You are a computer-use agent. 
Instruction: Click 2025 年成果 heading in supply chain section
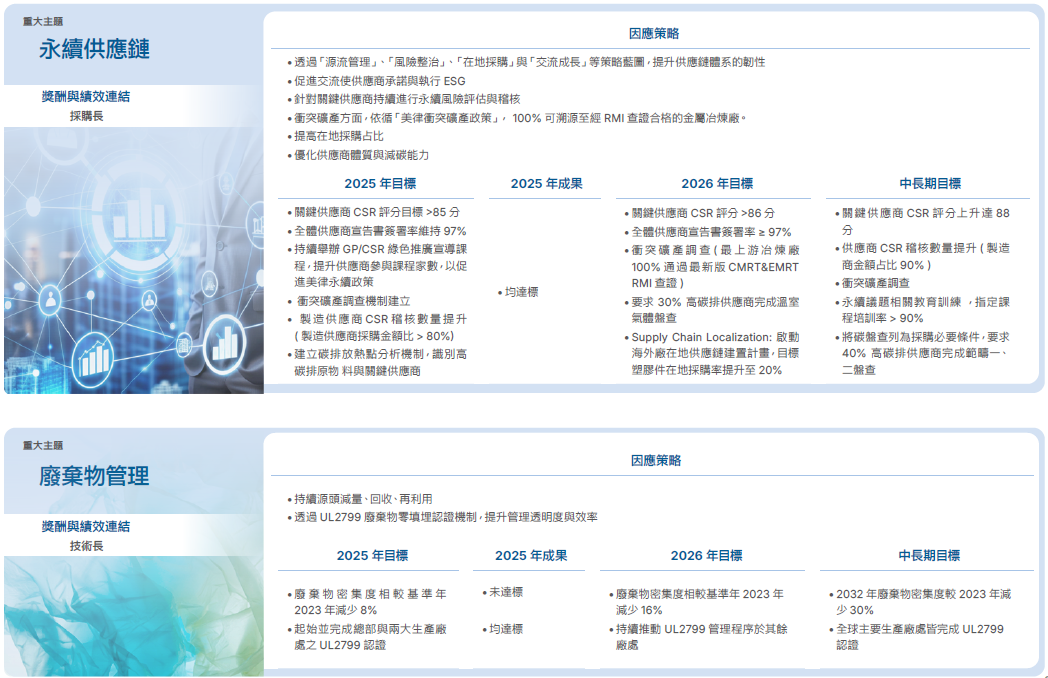[547, 183]
